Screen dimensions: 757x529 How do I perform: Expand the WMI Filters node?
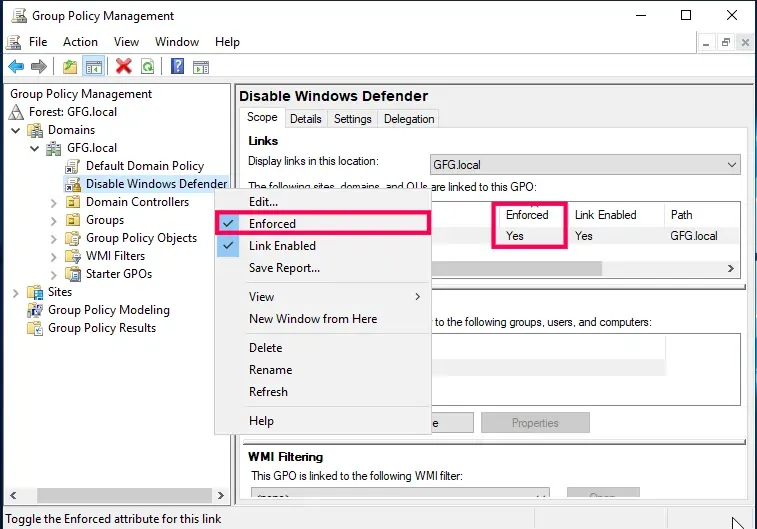(x=54, y=257)
